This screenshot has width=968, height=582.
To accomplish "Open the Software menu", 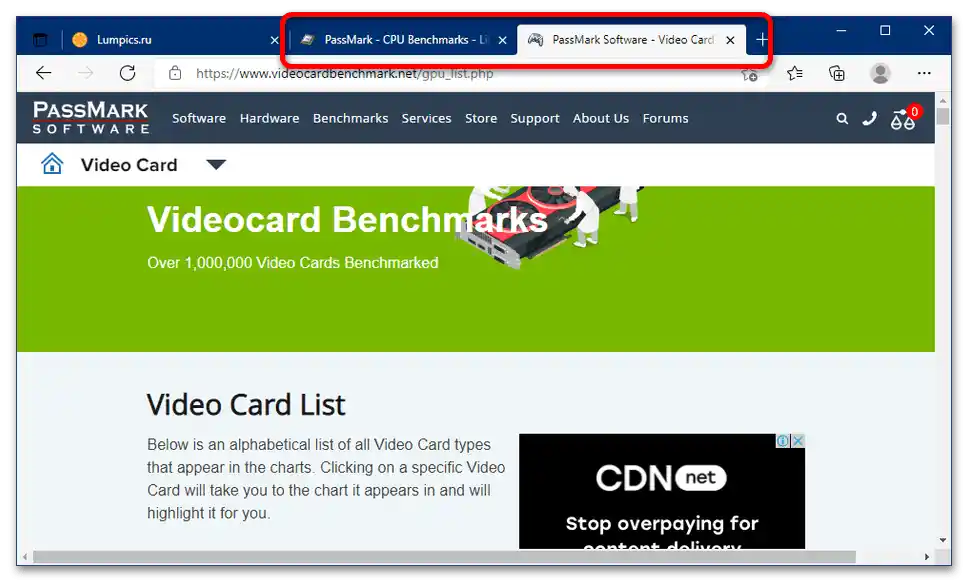I will click(199, 118).
